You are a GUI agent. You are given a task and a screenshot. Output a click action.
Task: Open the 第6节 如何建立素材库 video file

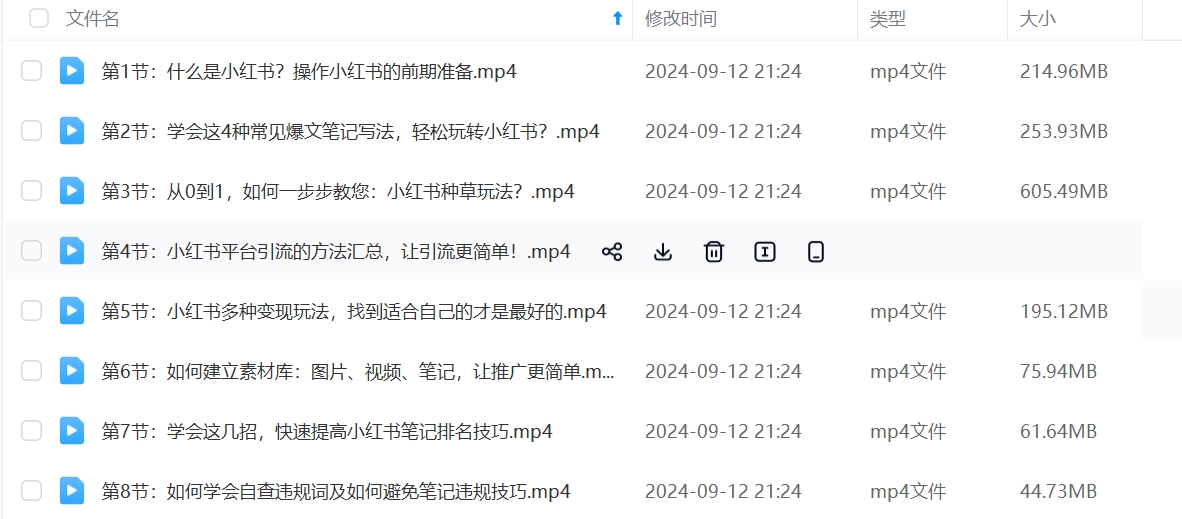click(358, 371)
